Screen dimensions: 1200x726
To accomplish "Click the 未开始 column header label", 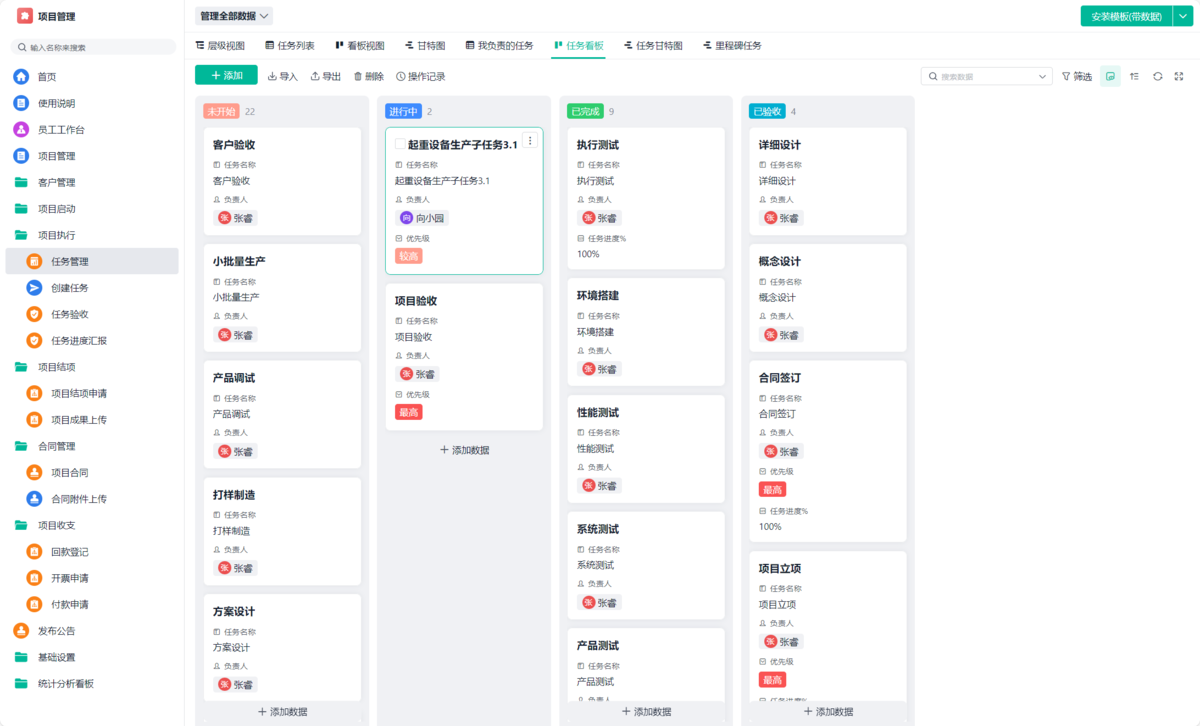I will pyautogui.click(x=220, y=111).
